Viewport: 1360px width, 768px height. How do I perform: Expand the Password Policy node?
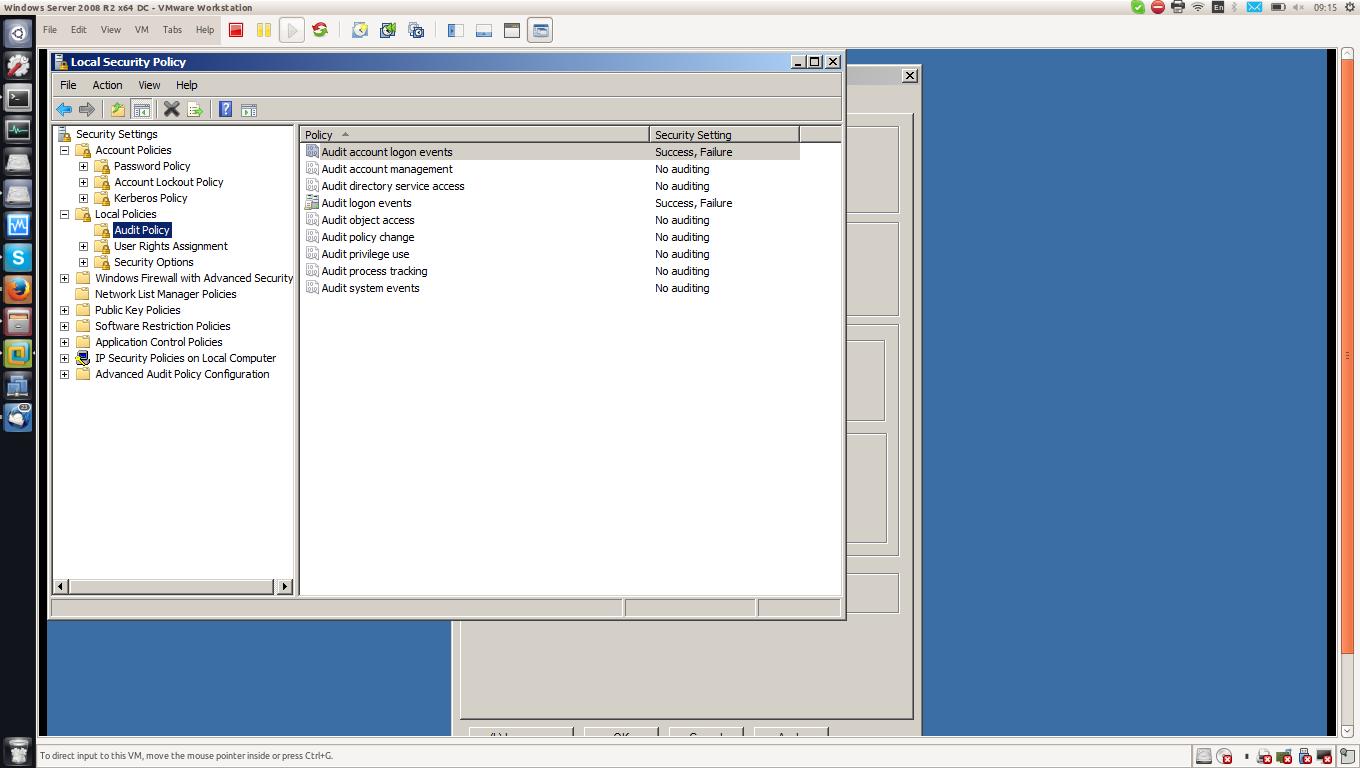click(84, 166)
